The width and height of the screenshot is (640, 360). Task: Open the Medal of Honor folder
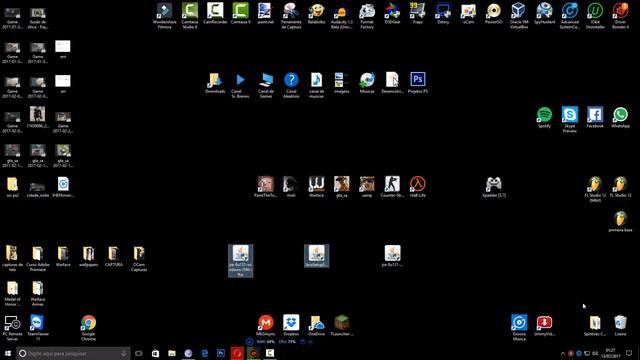tap(12, 293)
